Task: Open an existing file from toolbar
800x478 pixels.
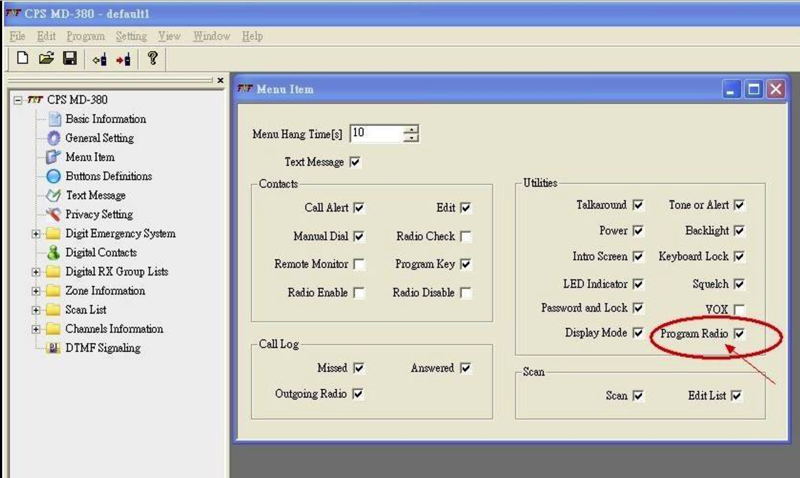Action: [46, 59]
